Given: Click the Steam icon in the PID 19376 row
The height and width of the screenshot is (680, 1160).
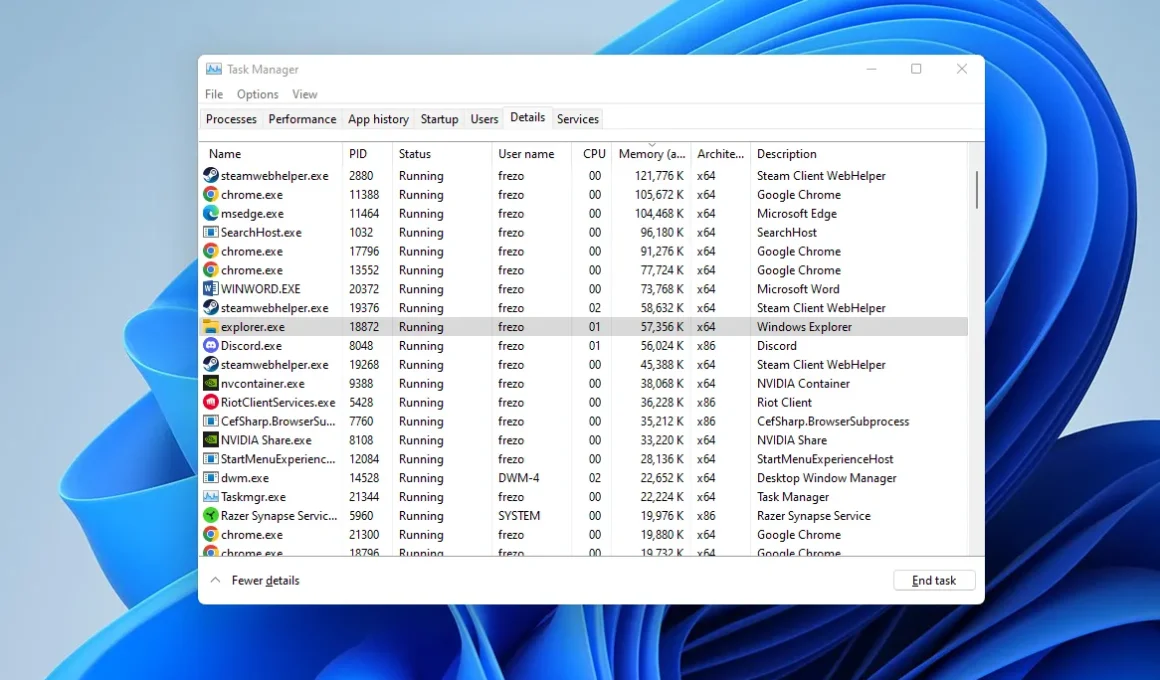Looking at the screenshot, I should coord(211,308).
